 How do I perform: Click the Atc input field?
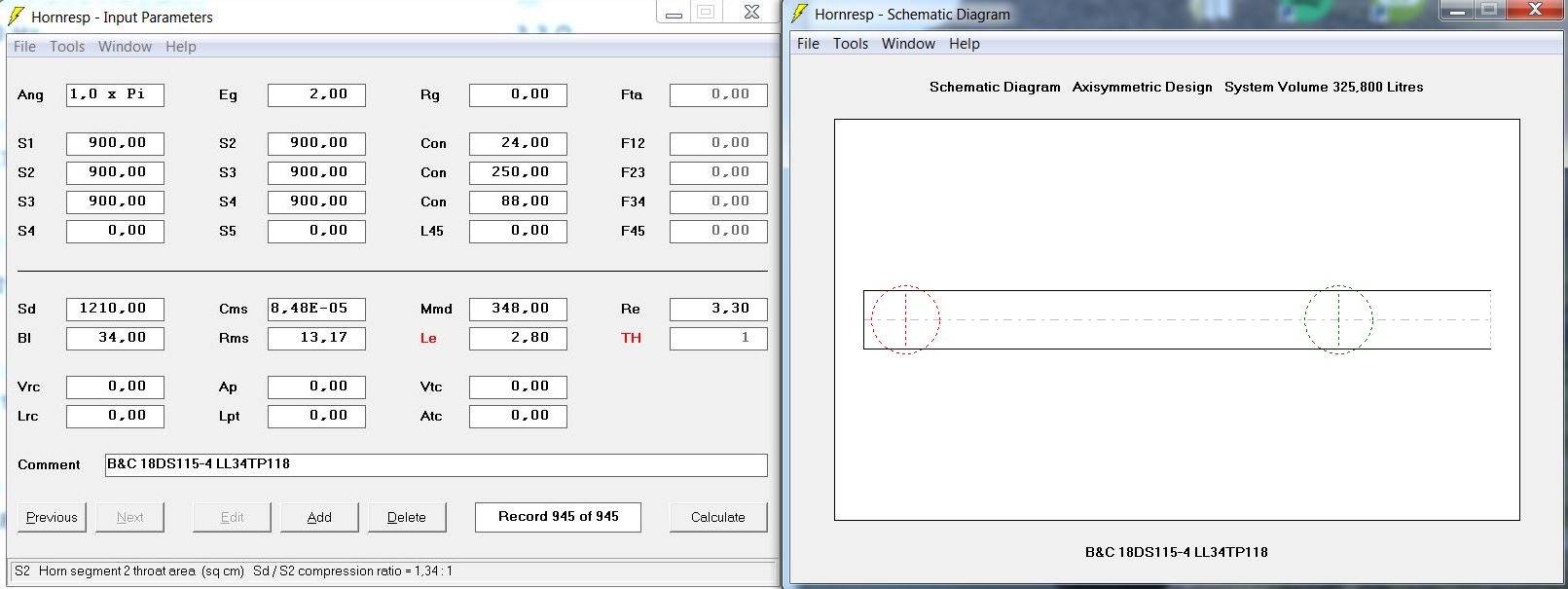518,416
